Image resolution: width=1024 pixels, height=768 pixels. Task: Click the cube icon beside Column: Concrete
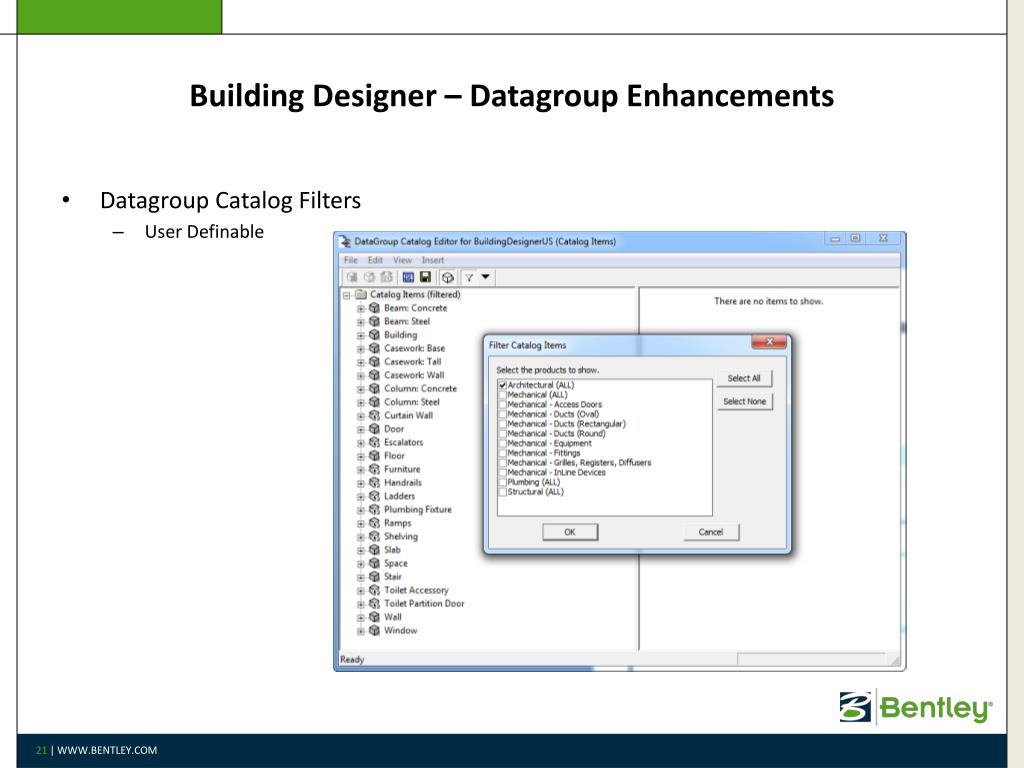[x=374, y=389]
